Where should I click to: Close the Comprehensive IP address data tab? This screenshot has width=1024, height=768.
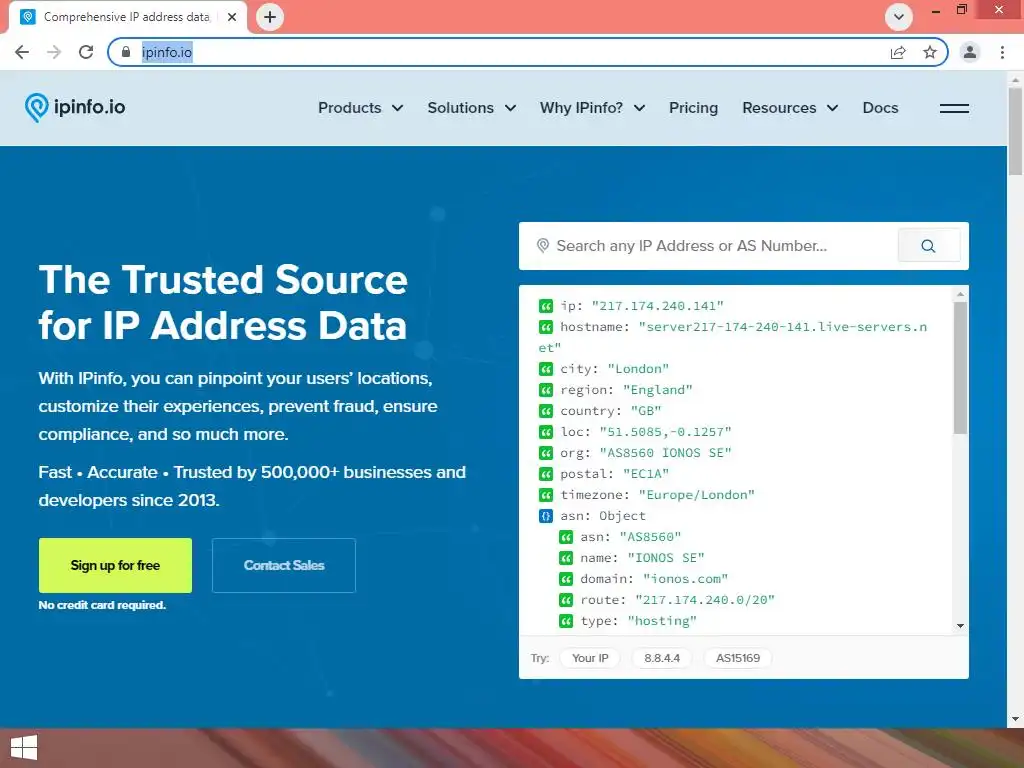232,17
